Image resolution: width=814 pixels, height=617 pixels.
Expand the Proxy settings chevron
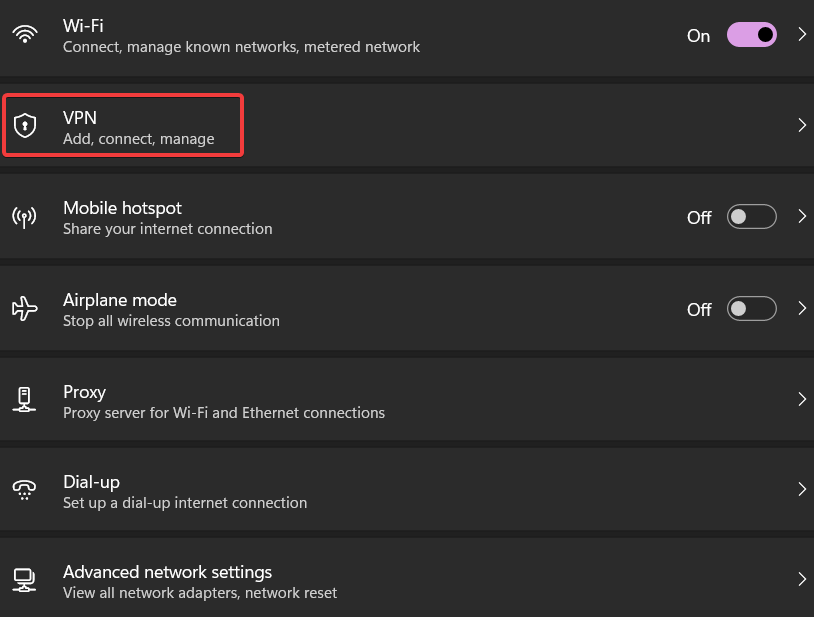pos(802,399)
